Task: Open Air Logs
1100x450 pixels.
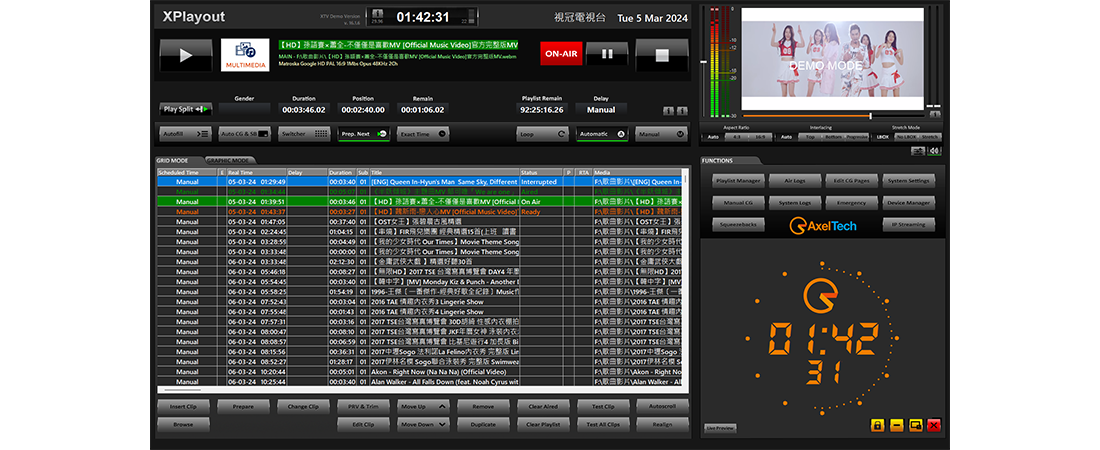Action: click(795, 181)
